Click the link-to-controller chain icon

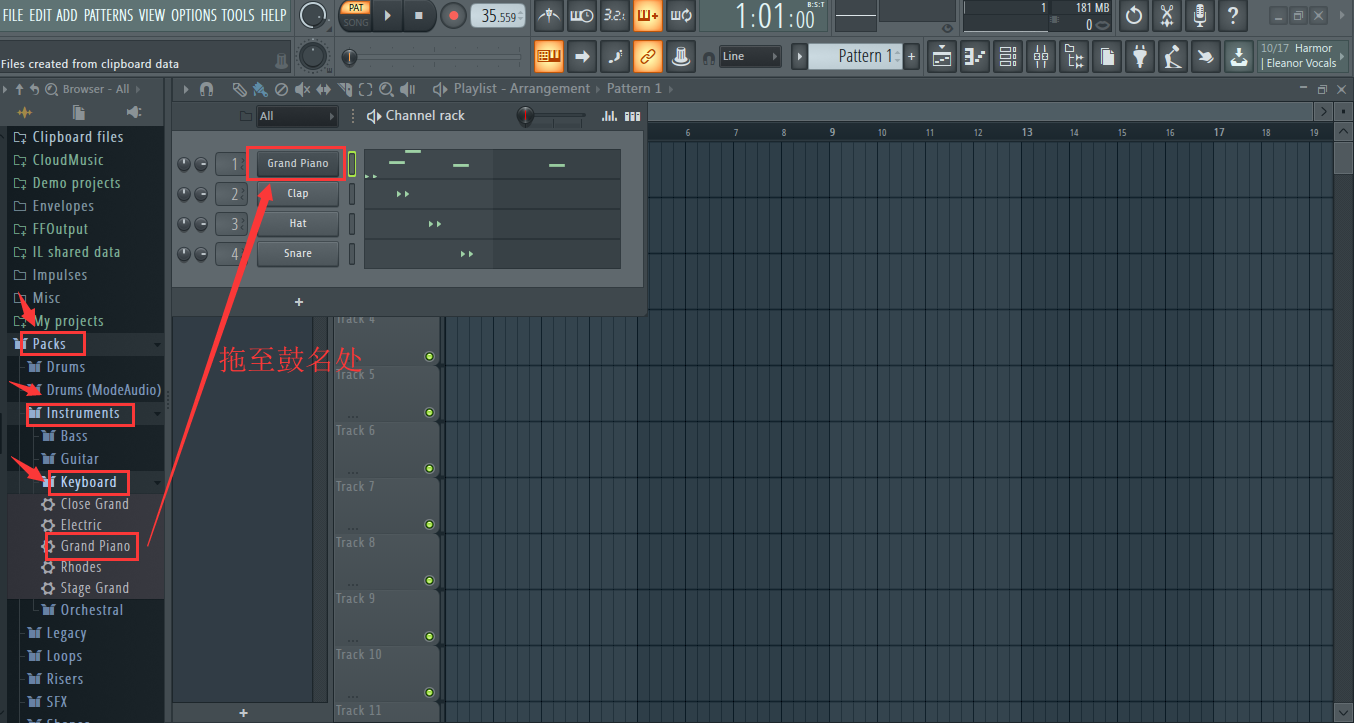648,56
